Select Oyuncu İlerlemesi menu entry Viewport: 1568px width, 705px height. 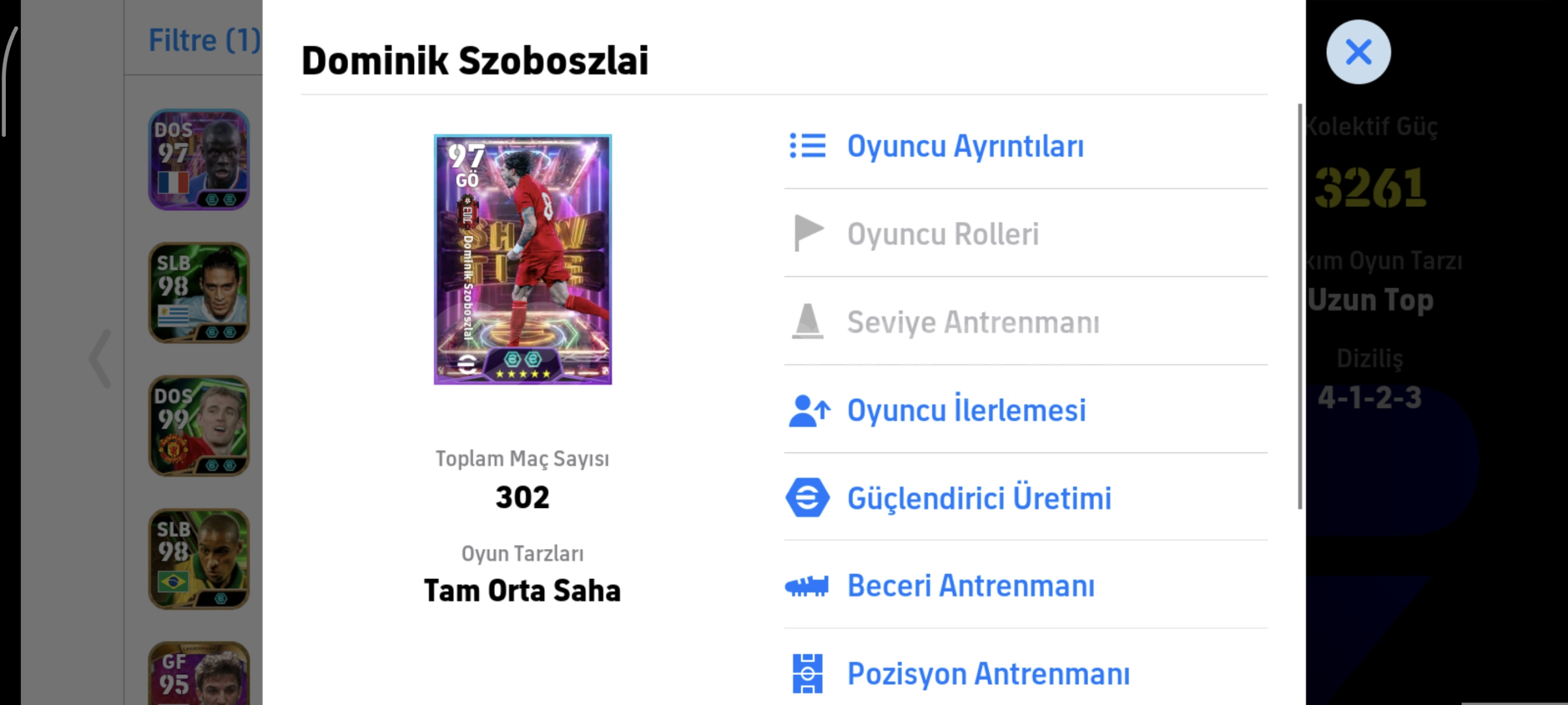click(967, 411)
